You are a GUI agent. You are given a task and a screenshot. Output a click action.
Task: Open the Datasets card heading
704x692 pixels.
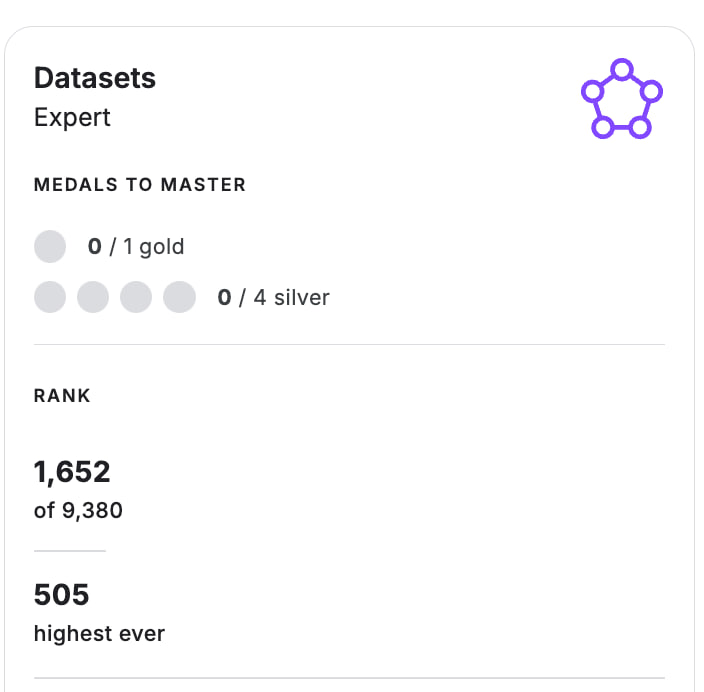coord(95,78)
